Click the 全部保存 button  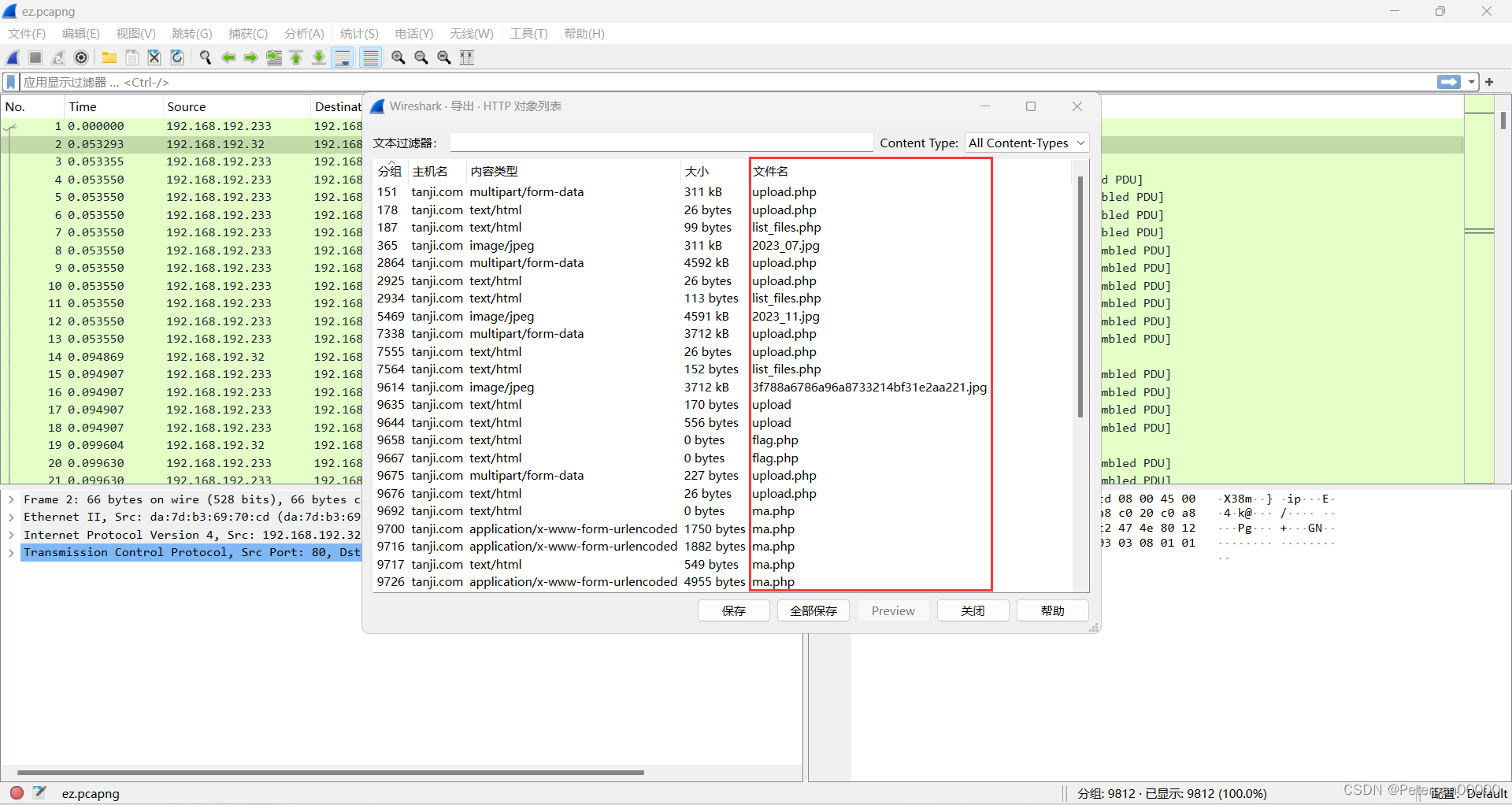[x=813, y=610]
